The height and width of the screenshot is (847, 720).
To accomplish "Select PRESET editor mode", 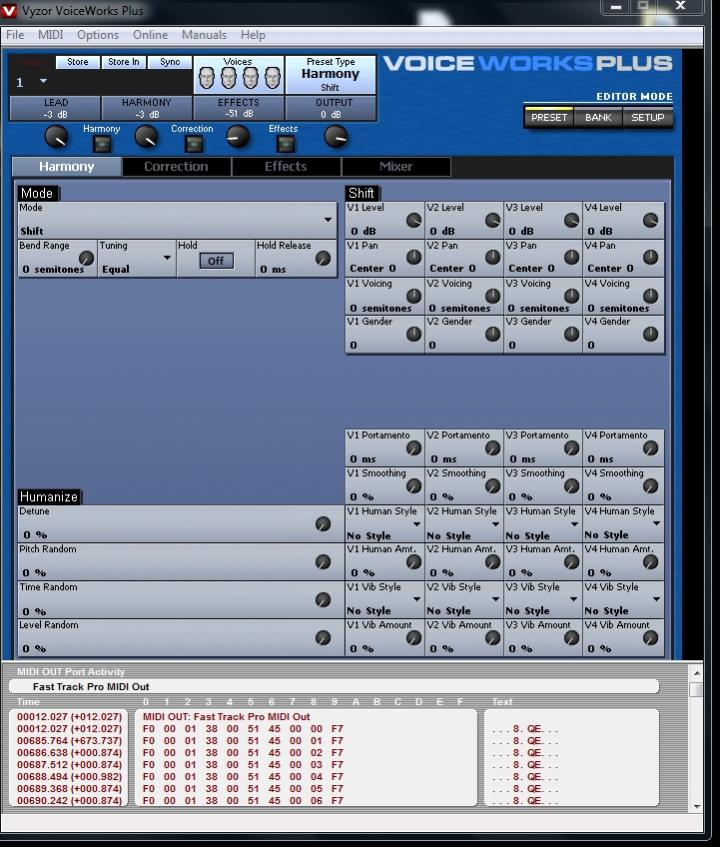I will (549, 117).
